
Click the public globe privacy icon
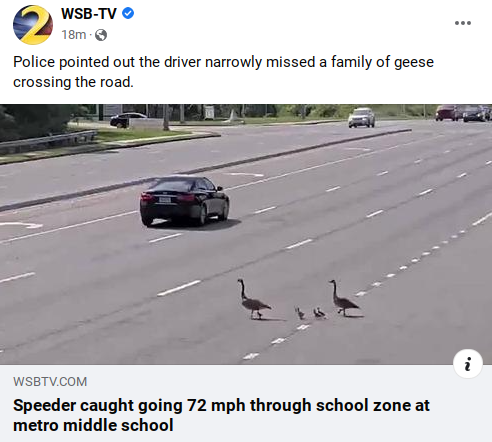point(101,35)
